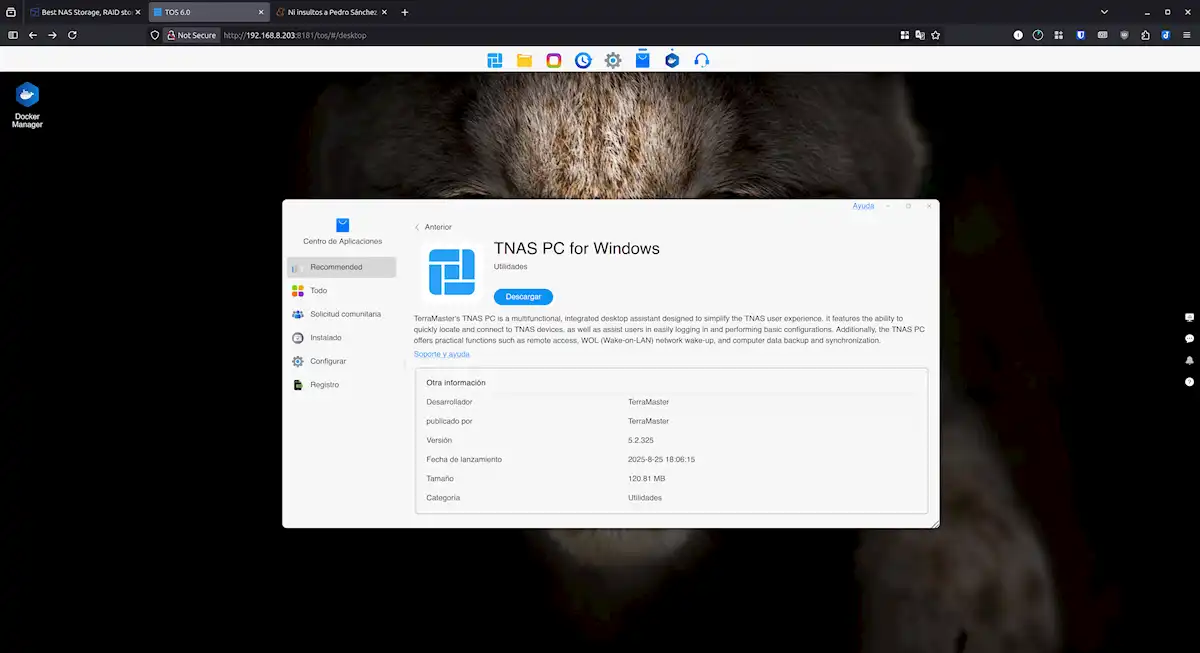This screenshot has width=1200, height=653.
Task: Open the File Manager folder icon in the dock
Action: pyautogui.click(x=524, y=60)
